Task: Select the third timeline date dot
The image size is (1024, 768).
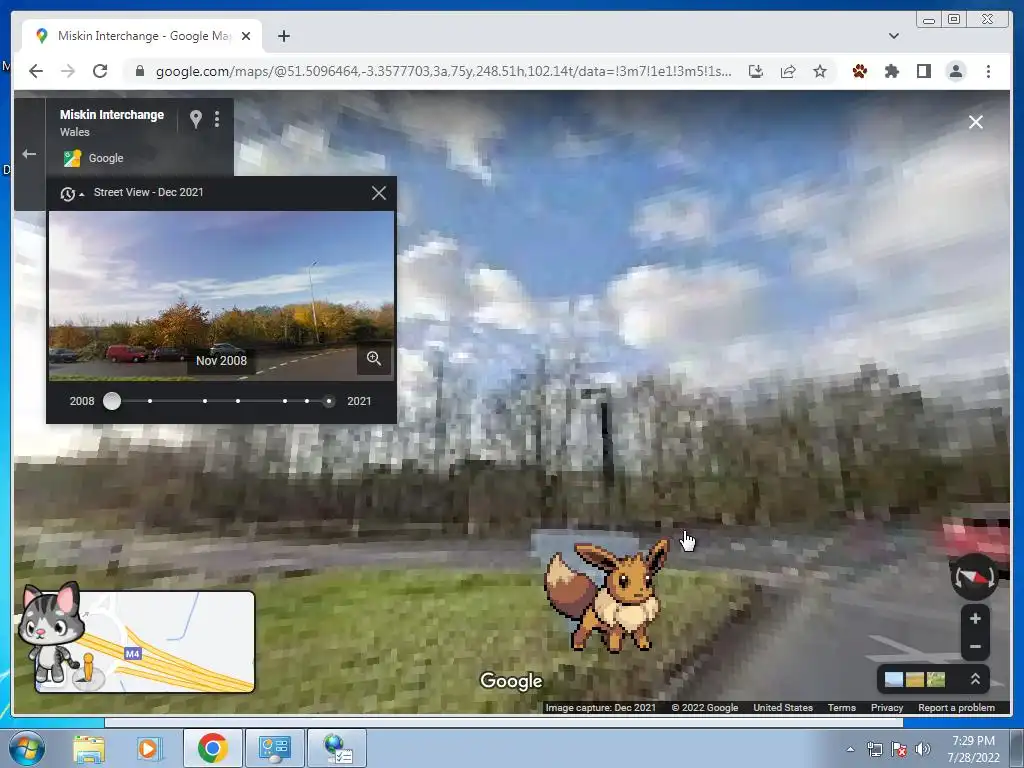Action: click(205, 401)
